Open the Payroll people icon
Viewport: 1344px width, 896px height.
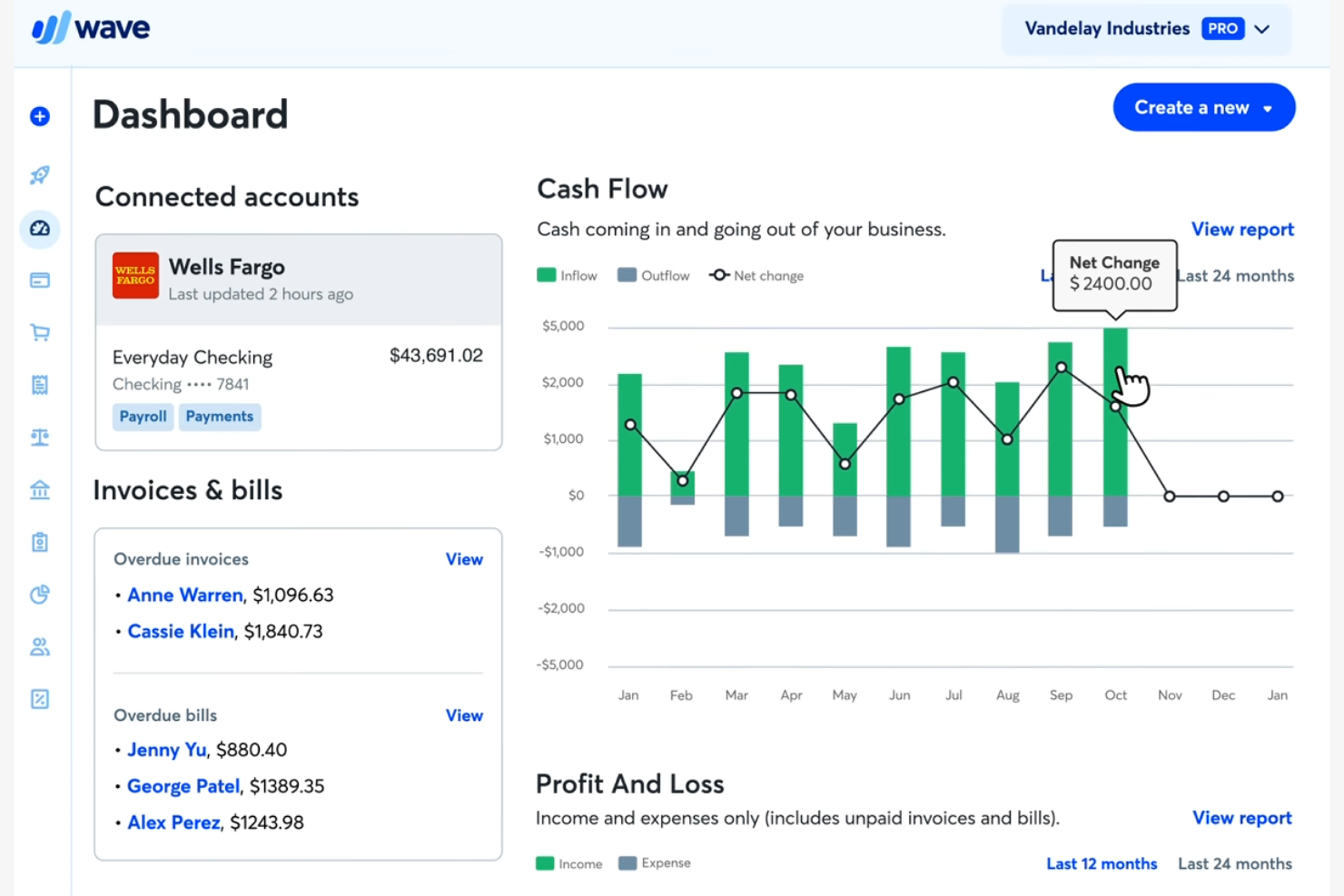click(x=39, y=646)
